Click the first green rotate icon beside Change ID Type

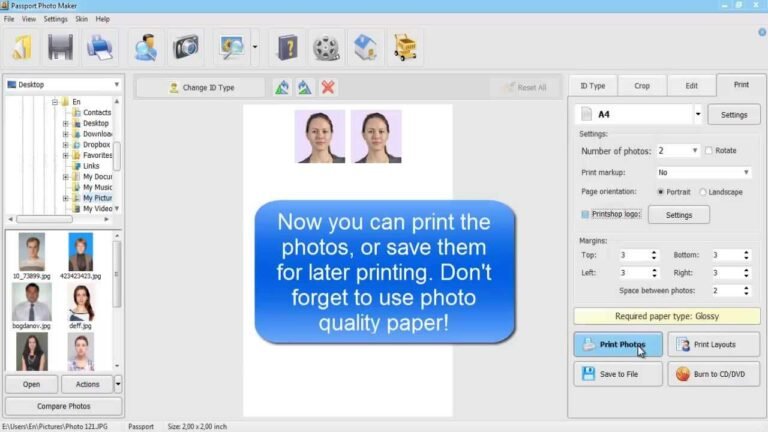click(282, 87)
